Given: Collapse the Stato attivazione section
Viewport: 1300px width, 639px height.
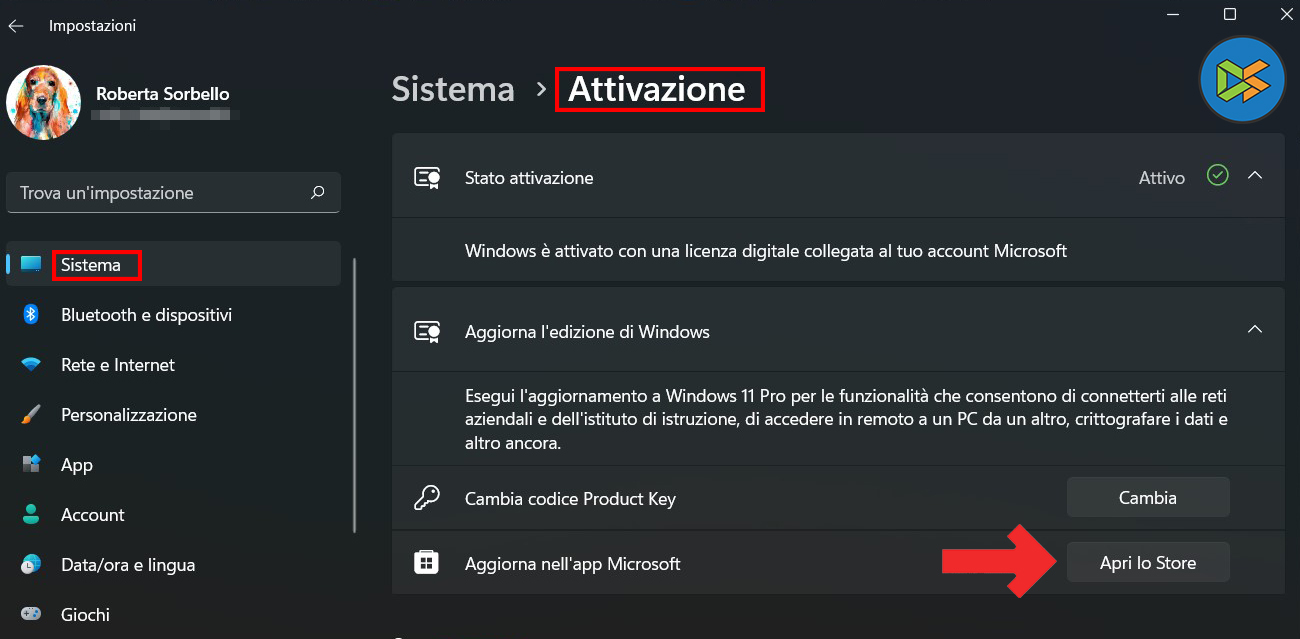Looking at the screenshot, I should click(x=1255, y=177).
